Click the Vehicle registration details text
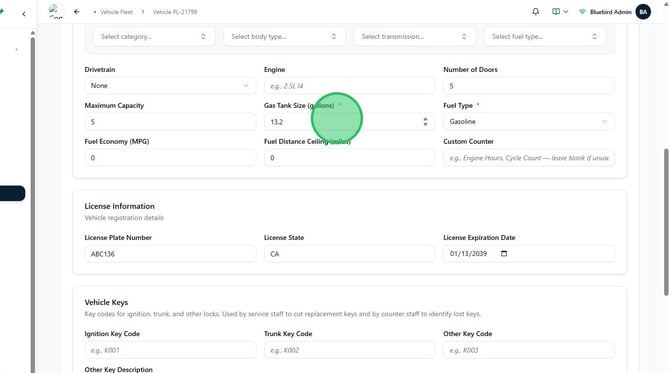This screenshot has width=670, height=373. [124, 217]
